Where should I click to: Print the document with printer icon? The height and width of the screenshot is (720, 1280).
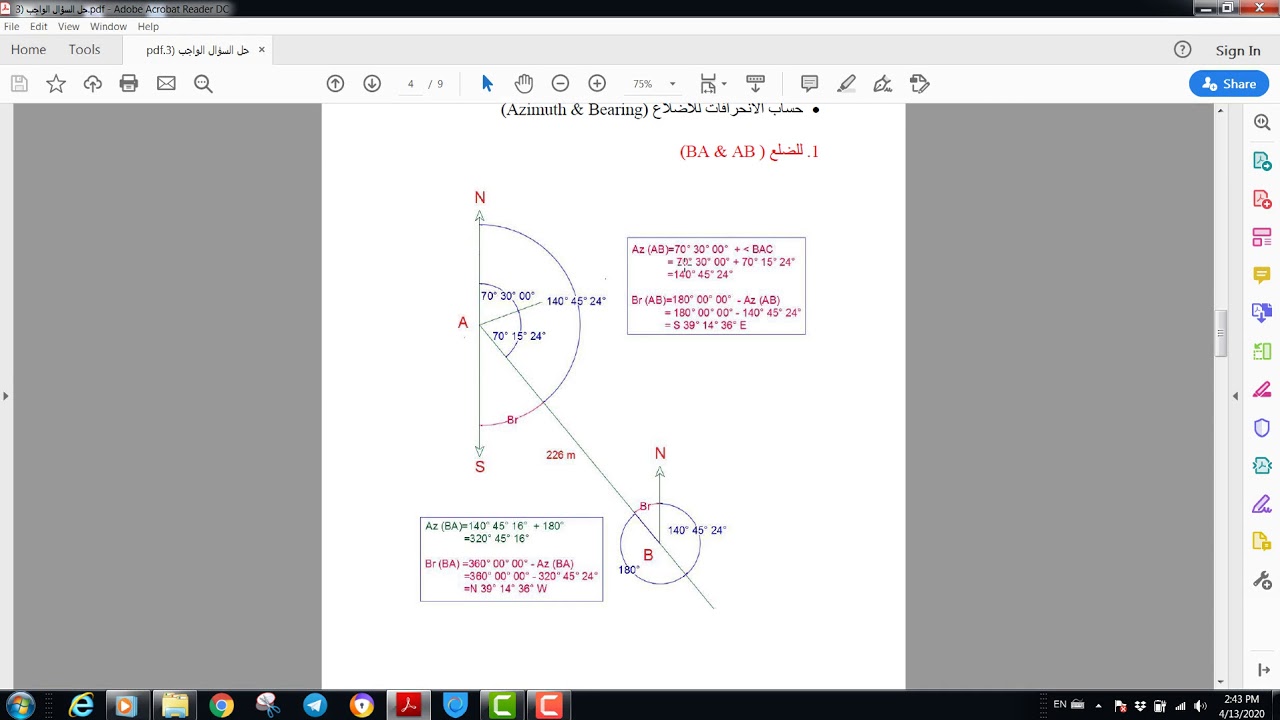129,84
